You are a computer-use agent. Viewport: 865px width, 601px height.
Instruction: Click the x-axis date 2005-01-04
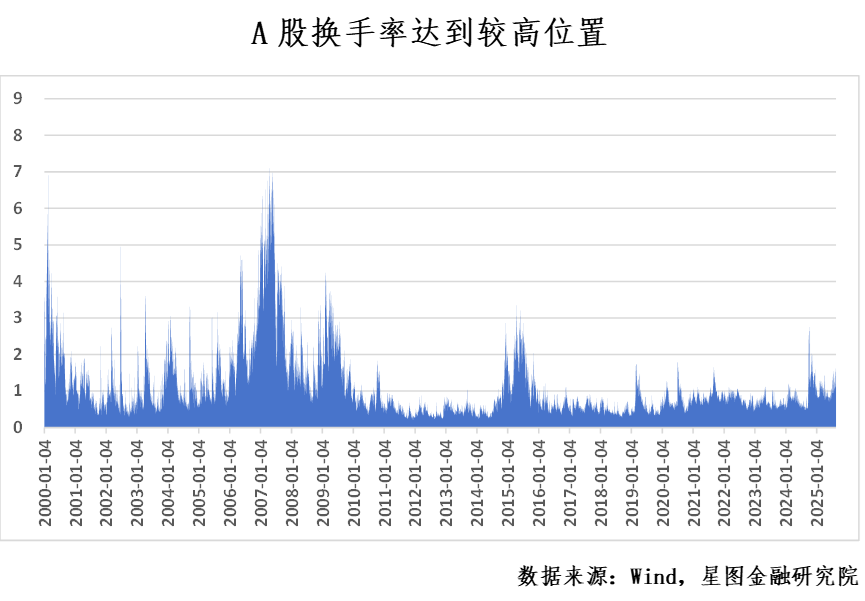click(199, 483)
